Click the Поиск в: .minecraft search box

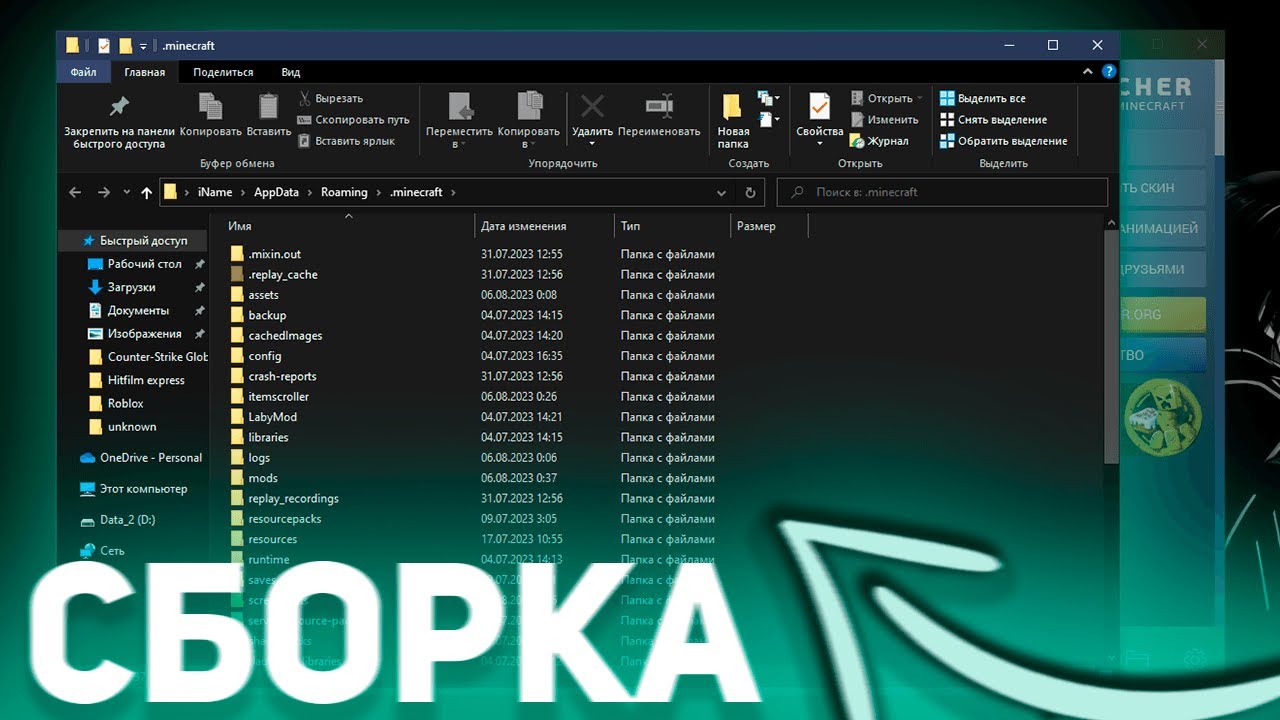tap(943, 192)
